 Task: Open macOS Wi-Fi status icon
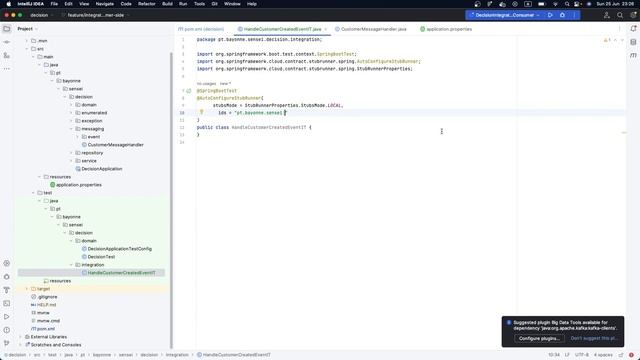point(555,4)
